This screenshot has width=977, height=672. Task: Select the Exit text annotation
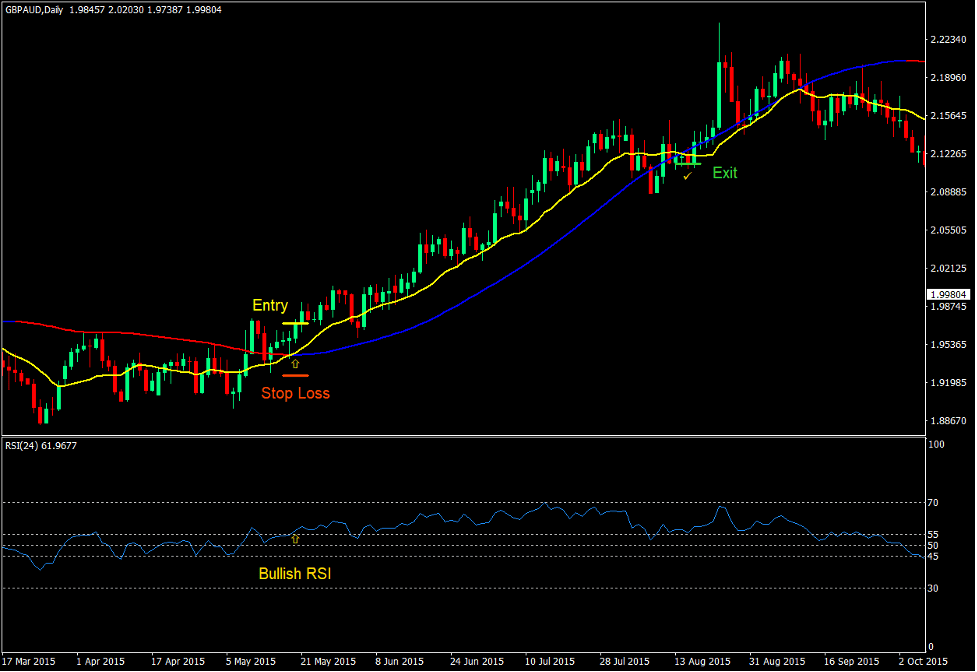pyautogui.click(x=723, y=173)
